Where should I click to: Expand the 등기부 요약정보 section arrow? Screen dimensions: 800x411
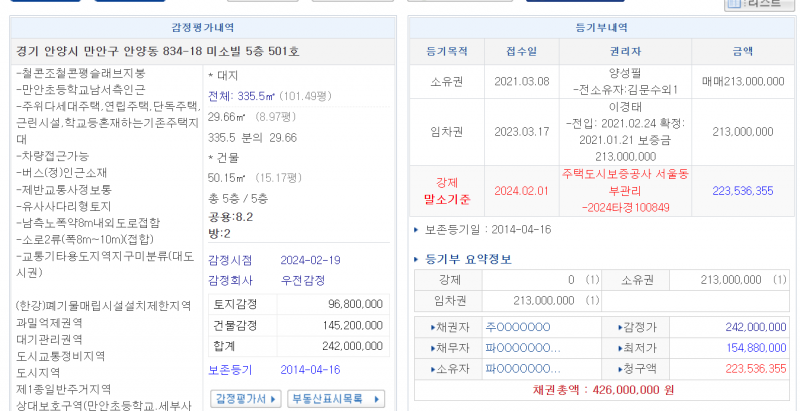tap(417, 259)
